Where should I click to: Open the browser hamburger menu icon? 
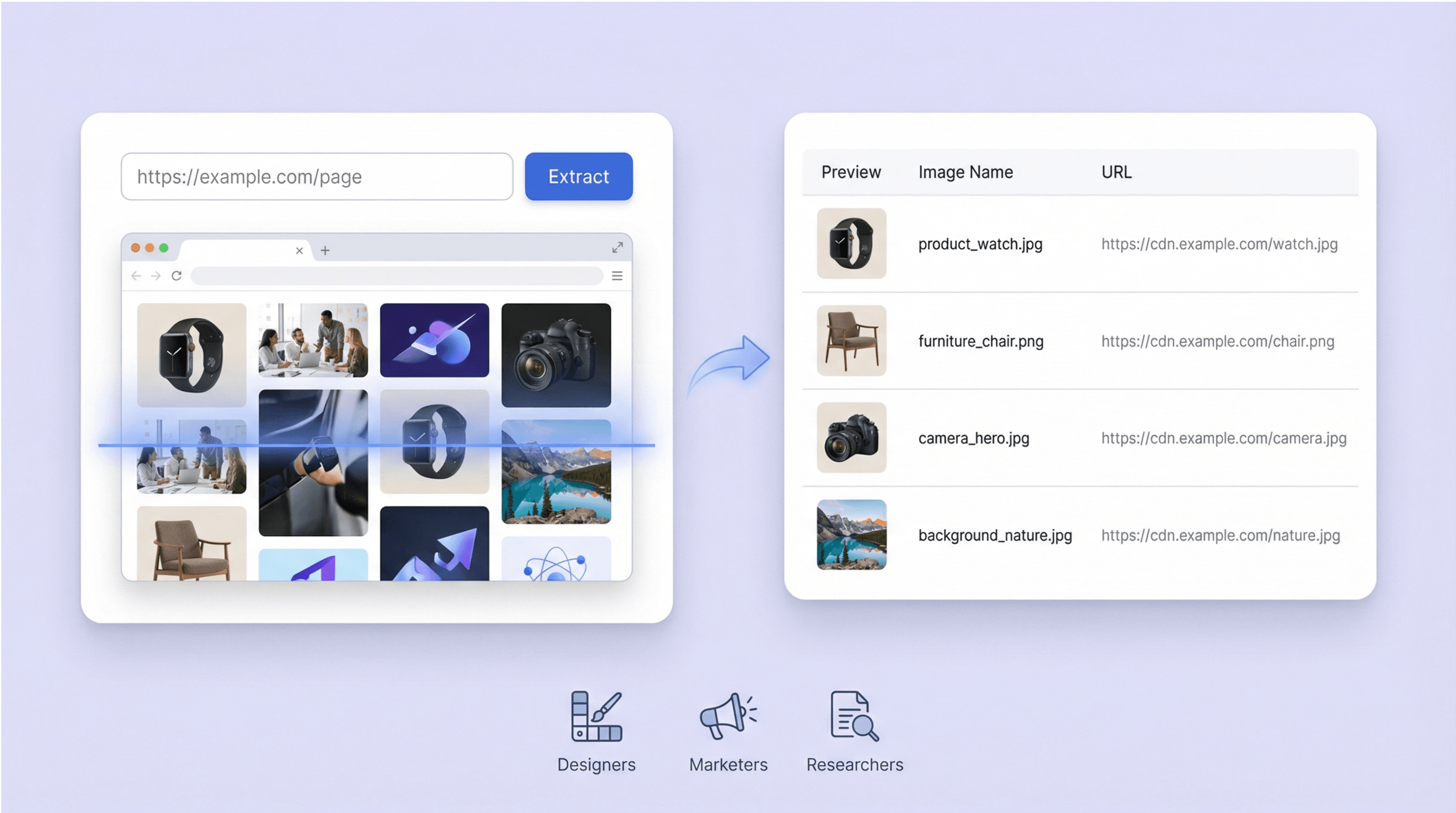pyautogui.click(x=616, y=276)
